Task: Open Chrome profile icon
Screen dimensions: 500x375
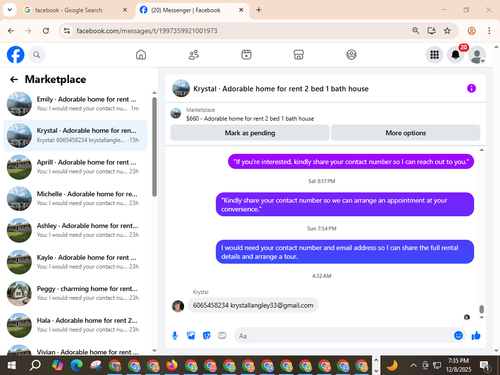Action: (472, 31)
